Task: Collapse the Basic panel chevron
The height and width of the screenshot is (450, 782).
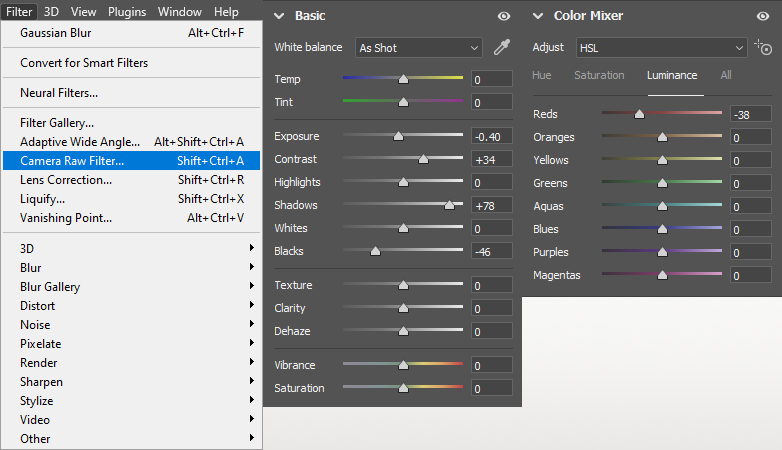Action: [x=279, y=16]
